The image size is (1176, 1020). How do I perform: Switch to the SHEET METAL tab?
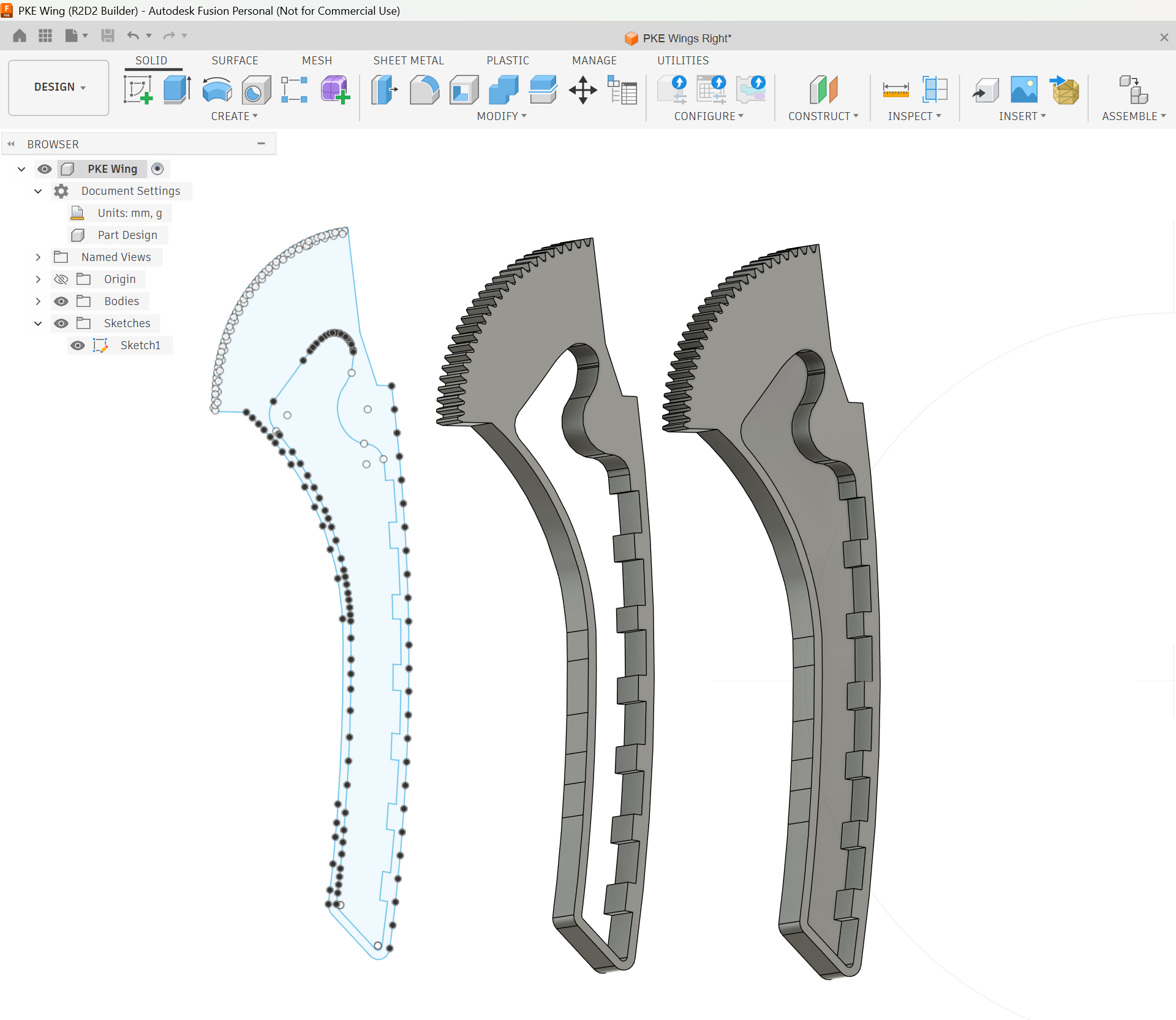tap(409, 61)
